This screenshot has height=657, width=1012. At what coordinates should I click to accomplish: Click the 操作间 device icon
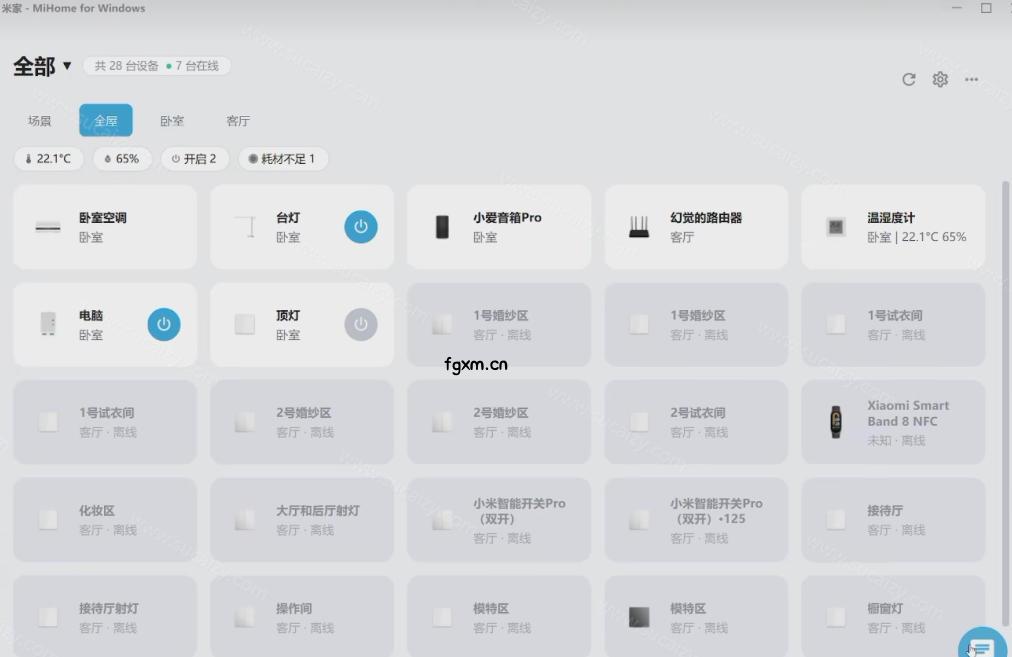(245, 617)
